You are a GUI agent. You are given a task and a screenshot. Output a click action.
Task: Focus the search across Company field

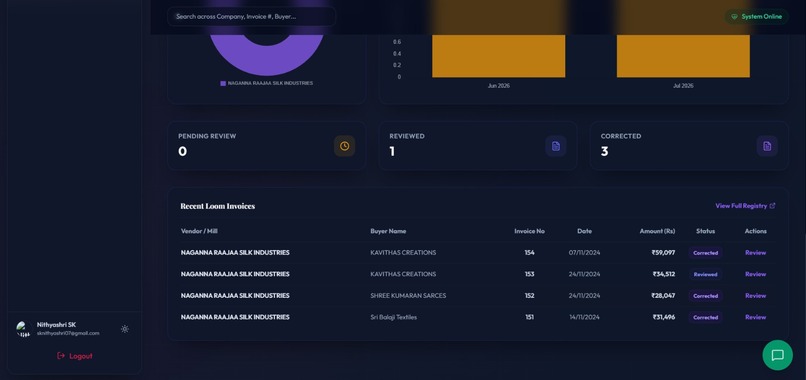click(x=251, y=16)
